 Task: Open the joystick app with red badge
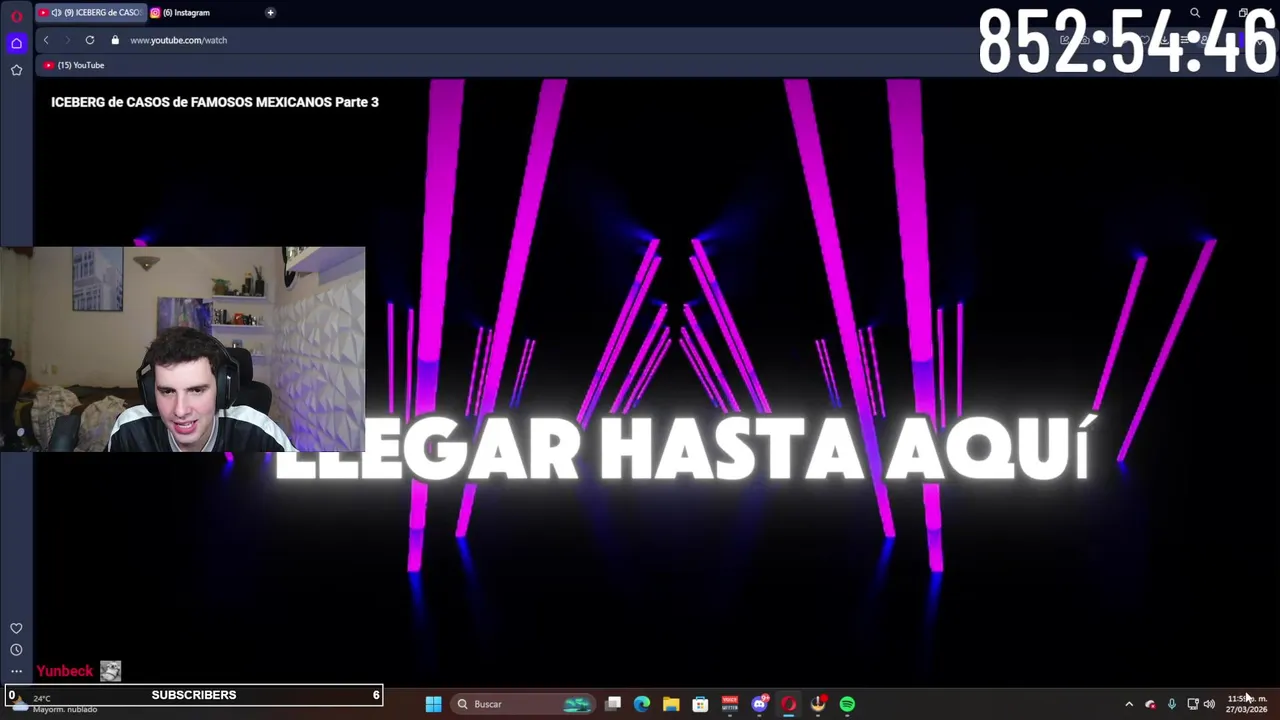click(818, 704)
